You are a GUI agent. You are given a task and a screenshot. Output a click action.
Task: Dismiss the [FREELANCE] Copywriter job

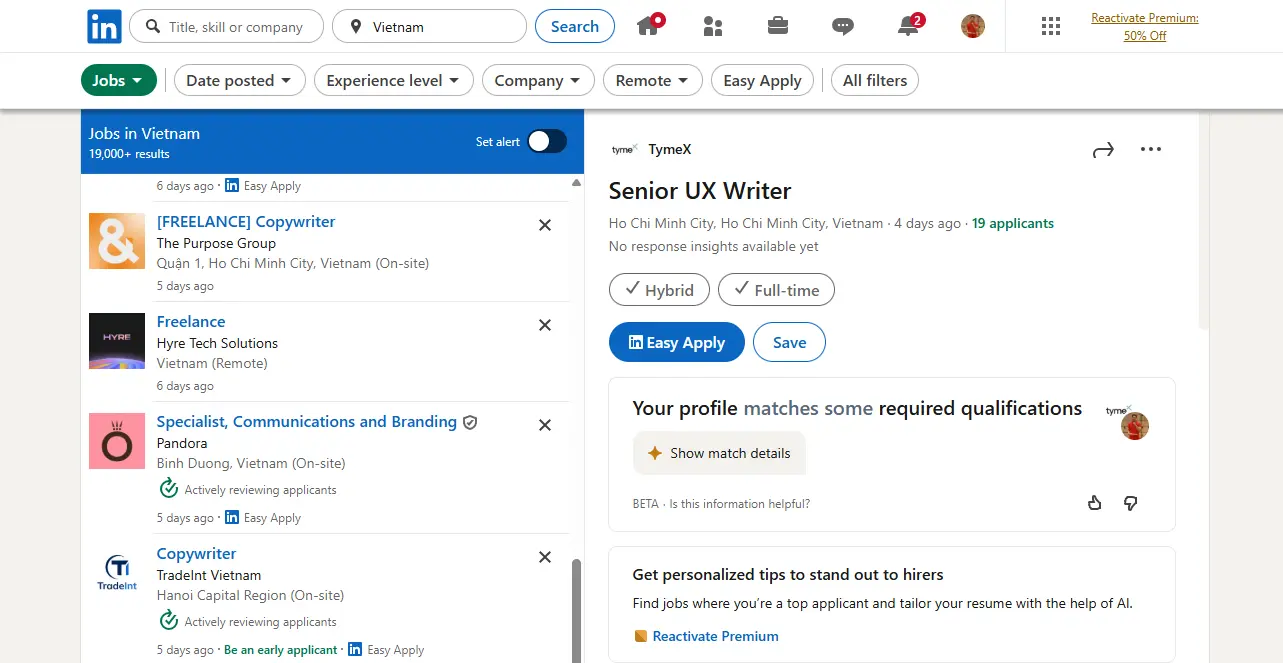click(545, 225)
